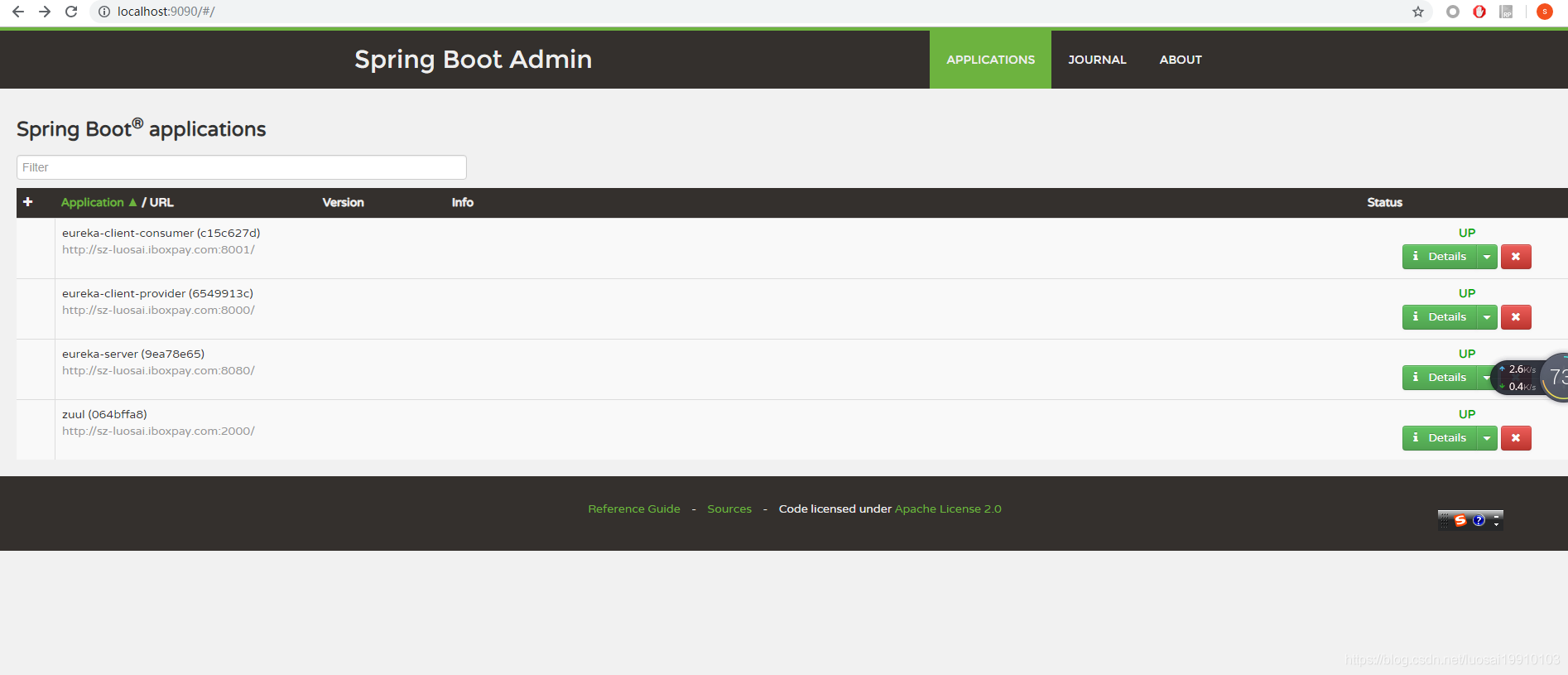The width and height of the screenshot is (1568, 675).
Task: Open the Journal tab
Action: 1097,60
